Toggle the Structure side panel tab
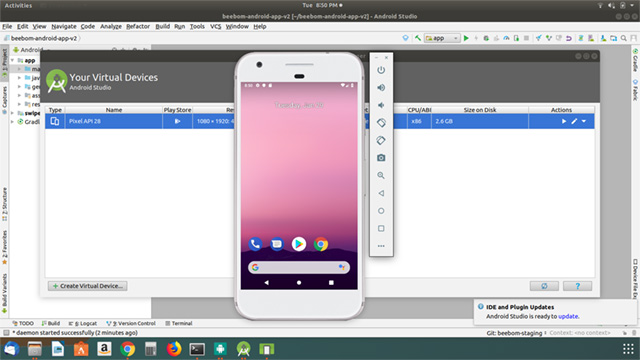Screen dimensions: 640x360 (x=4, y=204)
